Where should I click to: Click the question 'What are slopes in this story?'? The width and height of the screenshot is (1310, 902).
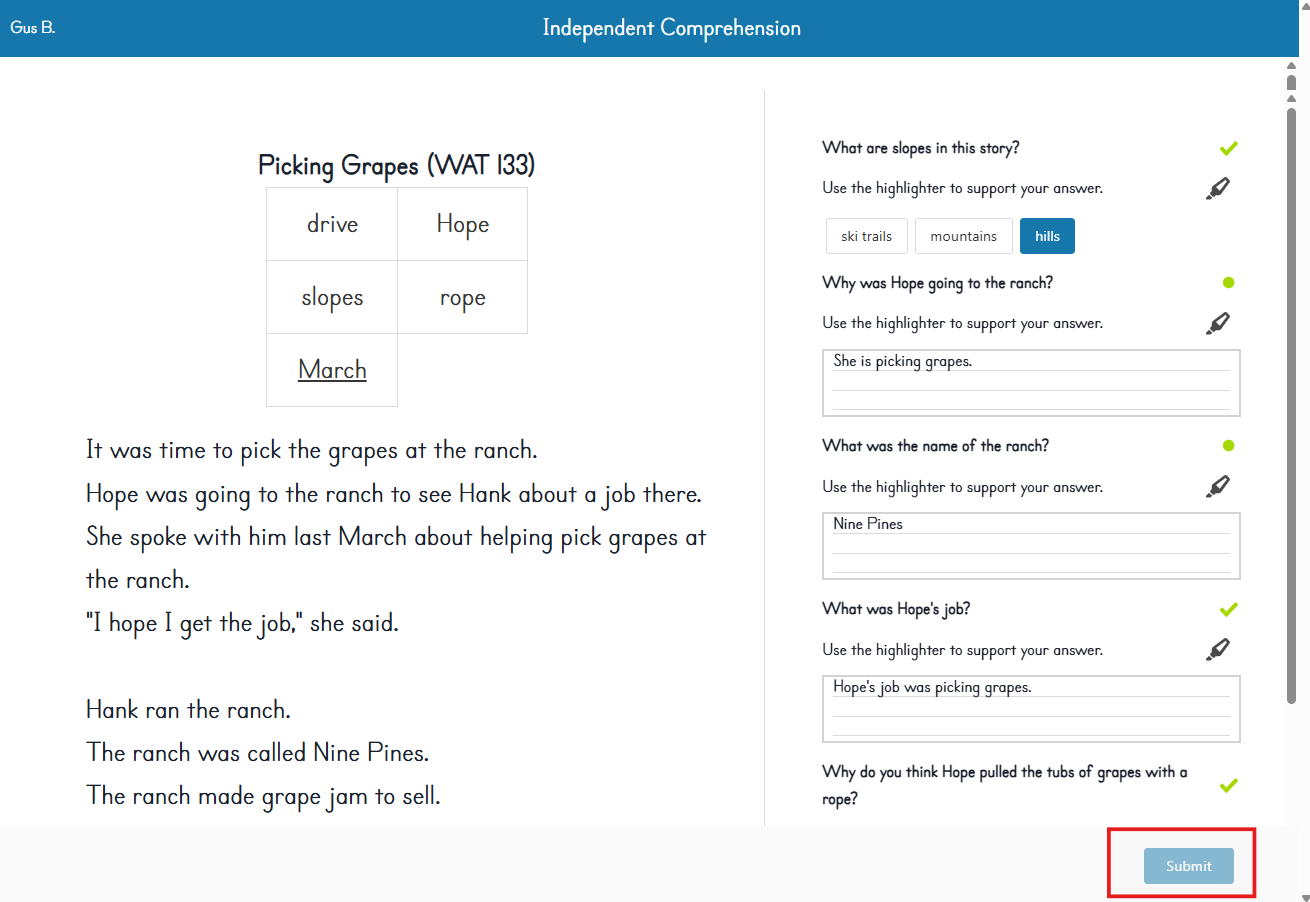(x=921, y=148)
